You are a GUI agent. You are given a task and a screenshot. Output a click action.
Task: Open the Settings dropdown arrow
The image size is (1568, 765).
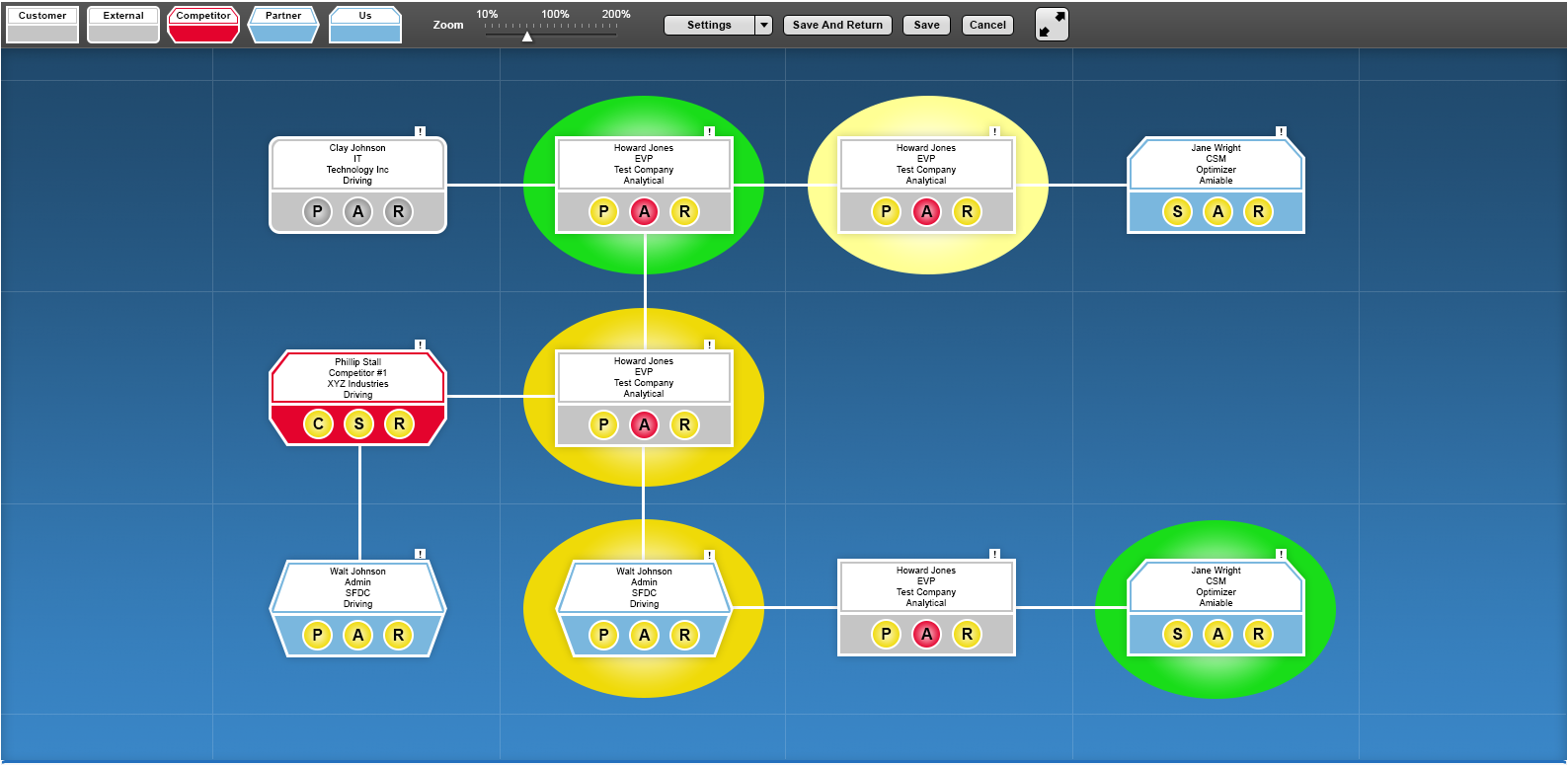[x=763, y=25]
